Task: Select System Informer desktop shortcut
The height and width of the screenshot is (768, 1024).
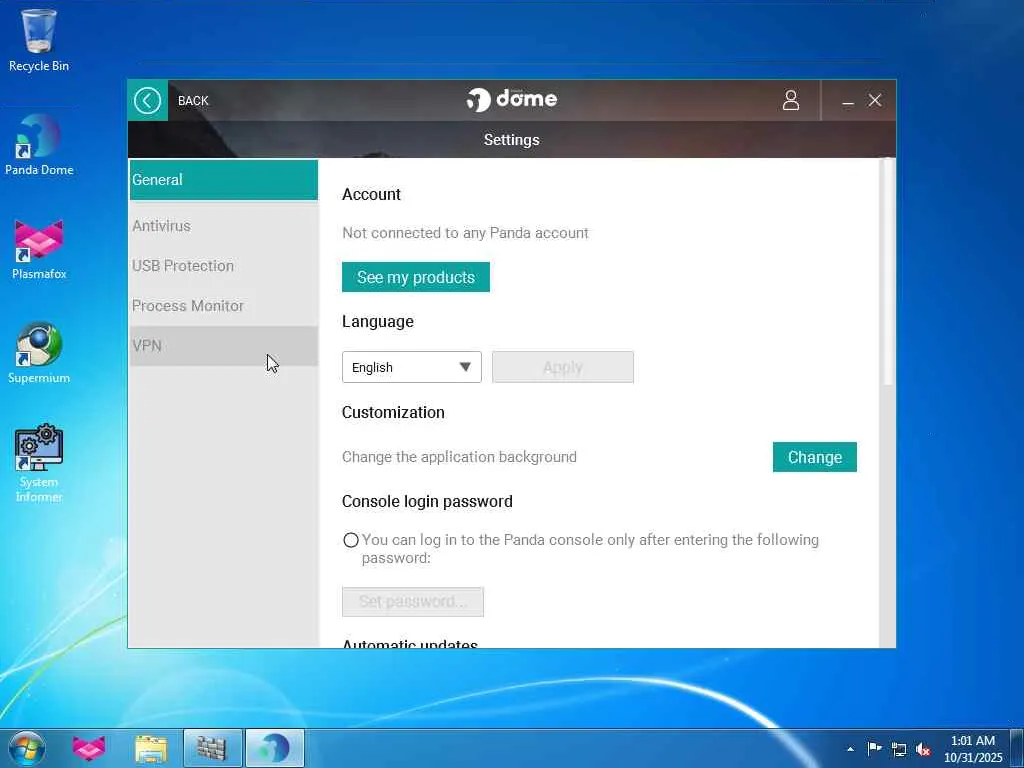Action: point(39,463)
